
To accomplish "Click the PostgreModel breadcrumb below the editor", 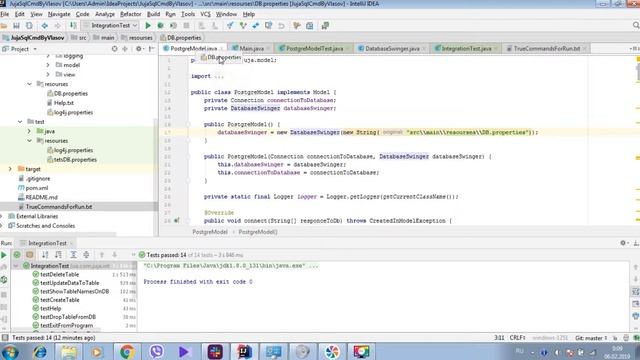I will 210,232.
